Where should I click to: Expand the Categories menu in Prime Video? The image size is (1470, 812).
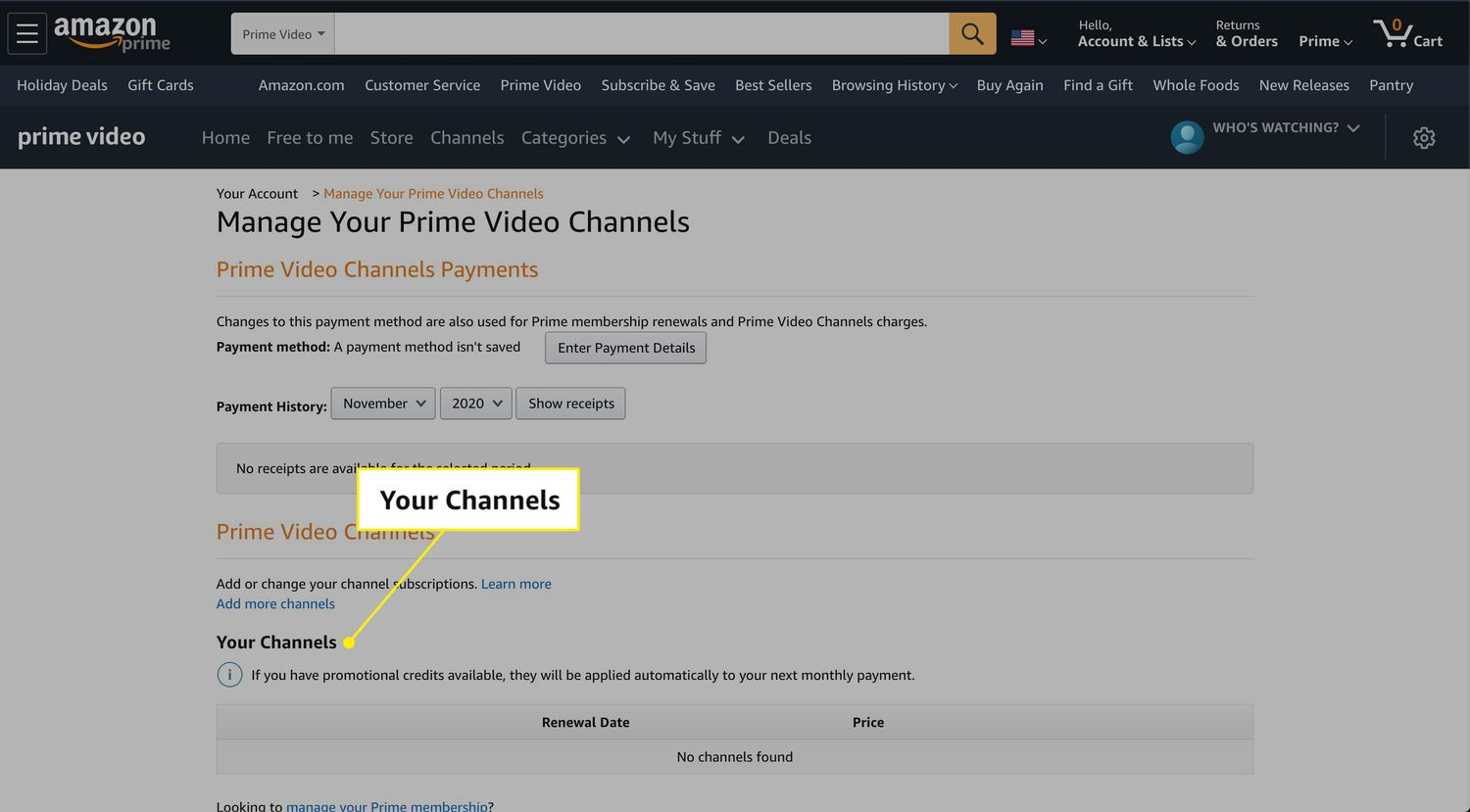(575, 138)
